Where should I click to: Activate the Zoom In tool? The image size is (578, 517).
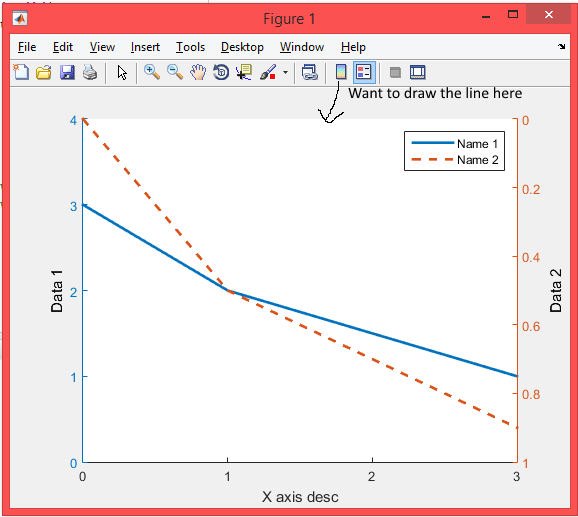click(x=152, y=72)
